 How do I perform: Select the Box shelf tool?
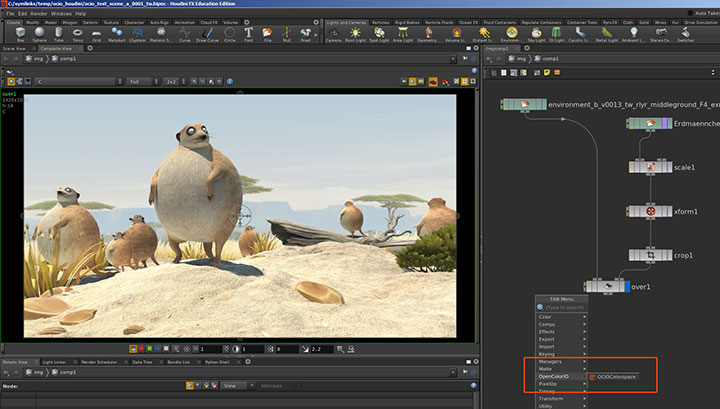(20, 34)
